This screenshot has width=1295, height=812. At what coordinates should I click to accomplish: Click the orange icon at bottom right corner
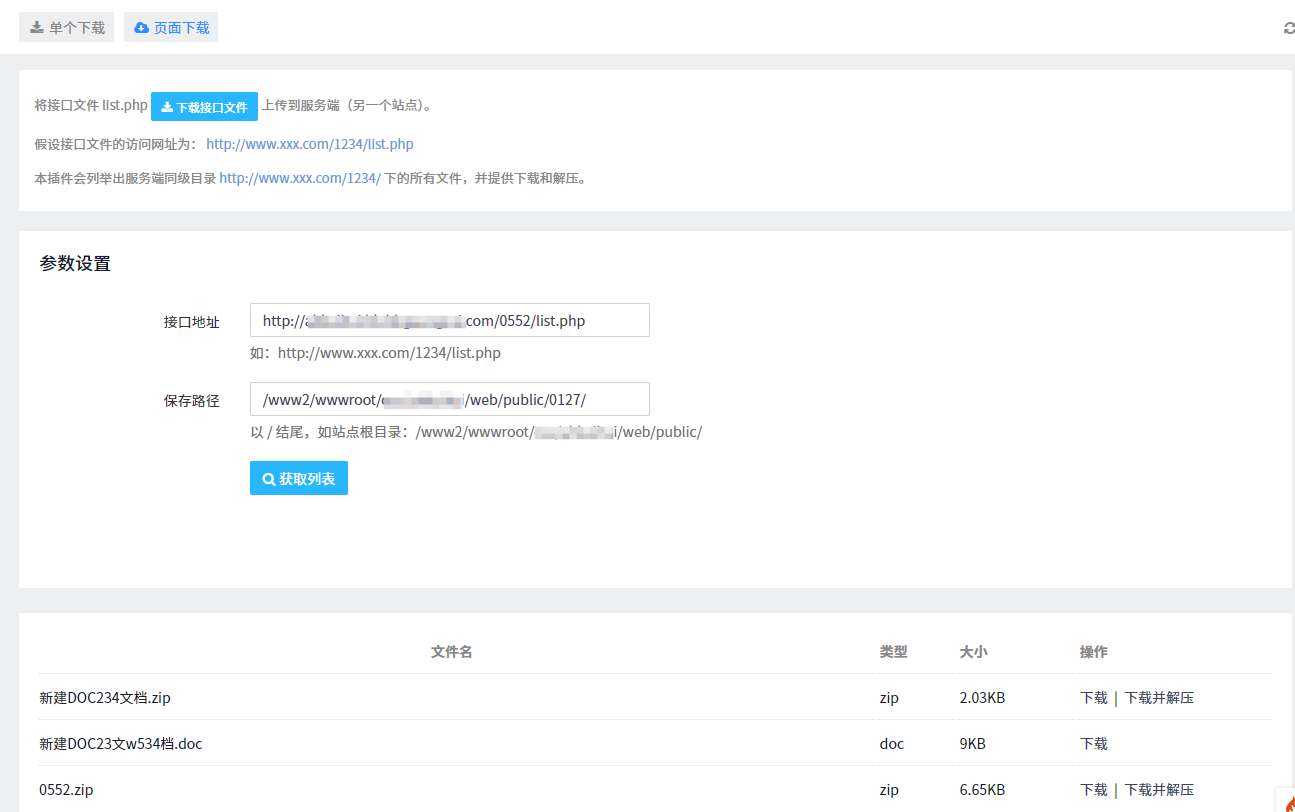pyautogui.click(x=1288, y=803)
